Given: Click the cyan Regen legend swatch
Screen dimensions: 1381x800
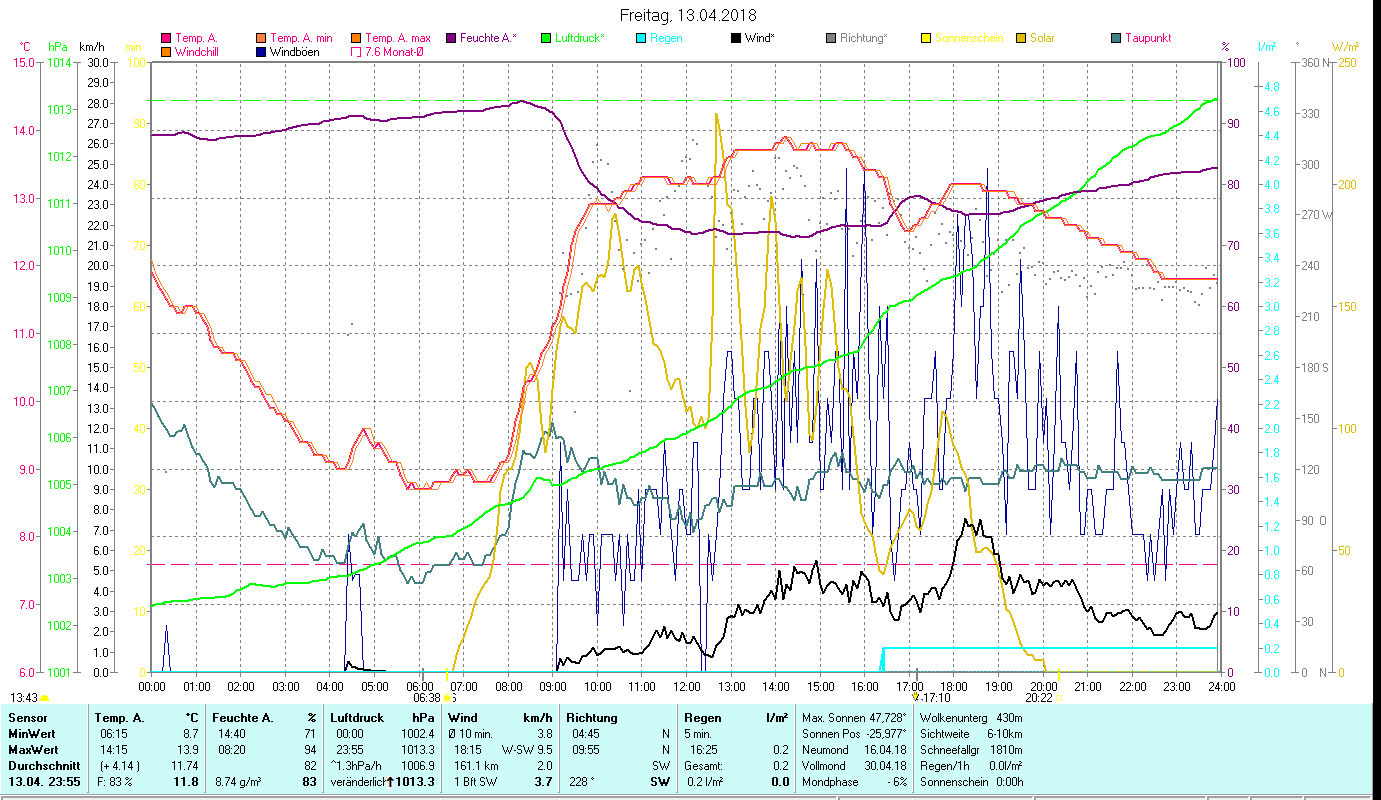Looking at the screenshot, I should [x=640, y=39].
